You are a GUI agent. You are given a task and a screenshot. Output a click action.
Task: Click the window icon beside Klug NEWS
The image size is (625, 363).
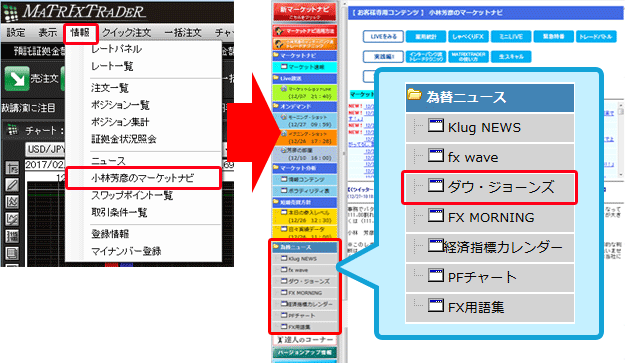[x=436, y=125]
